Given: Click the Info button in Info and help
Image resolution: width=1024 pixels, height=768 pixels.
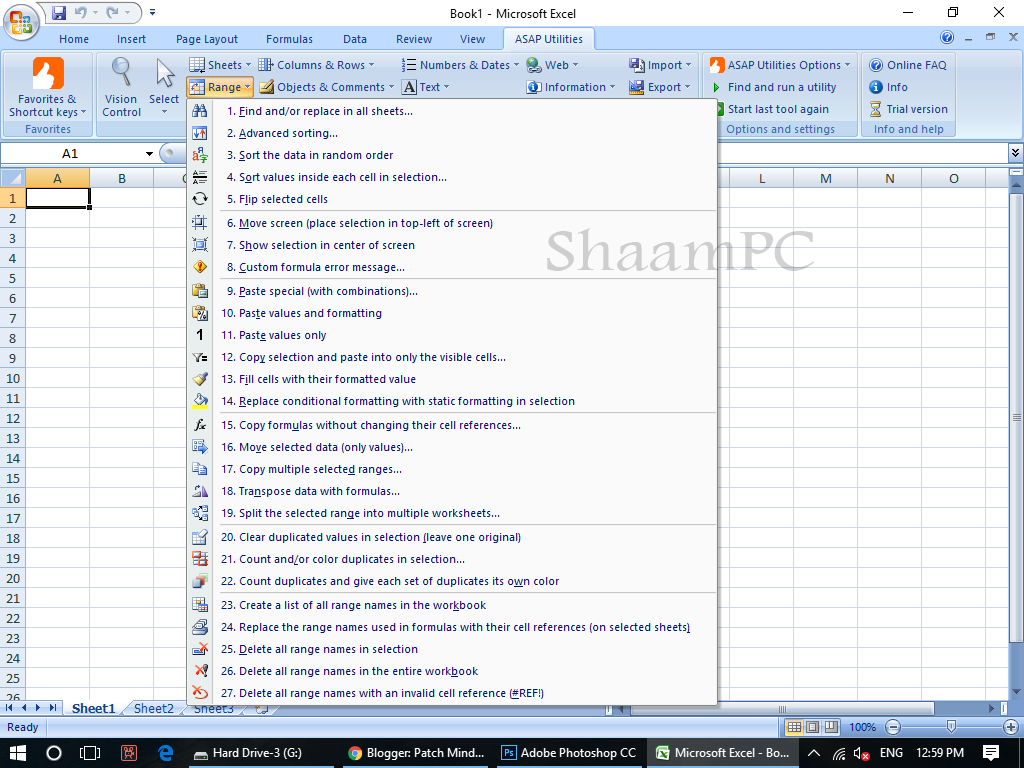Looking at the screenshot, I should point(888,87).
